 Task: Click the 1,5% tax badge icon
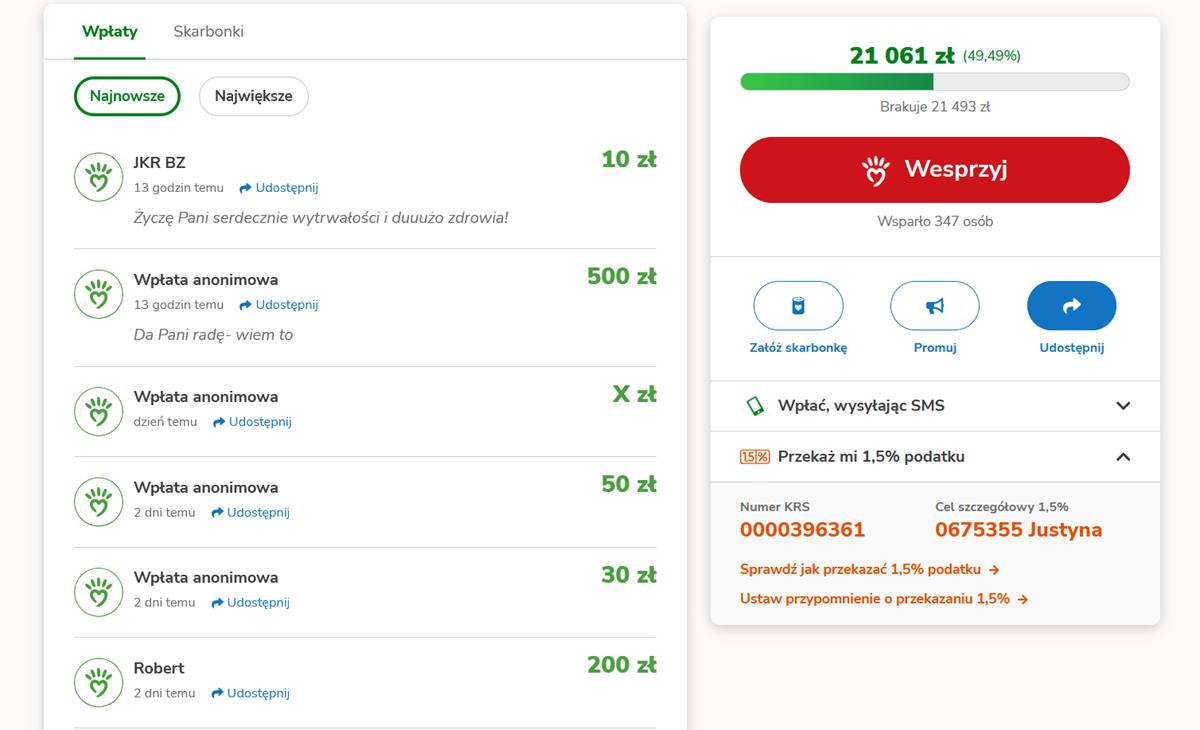pos(754,457)
